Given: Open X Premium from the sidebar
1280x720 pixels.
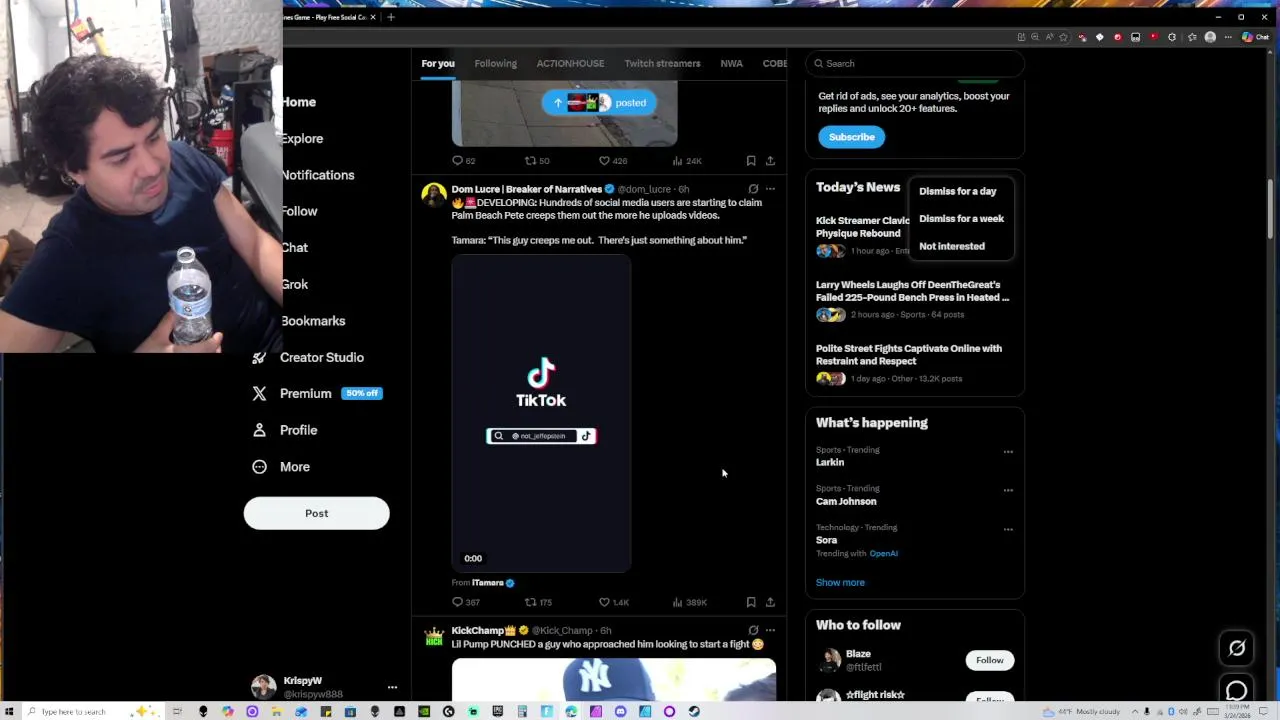Looking at the screenshot, I should tap(316, 393).
